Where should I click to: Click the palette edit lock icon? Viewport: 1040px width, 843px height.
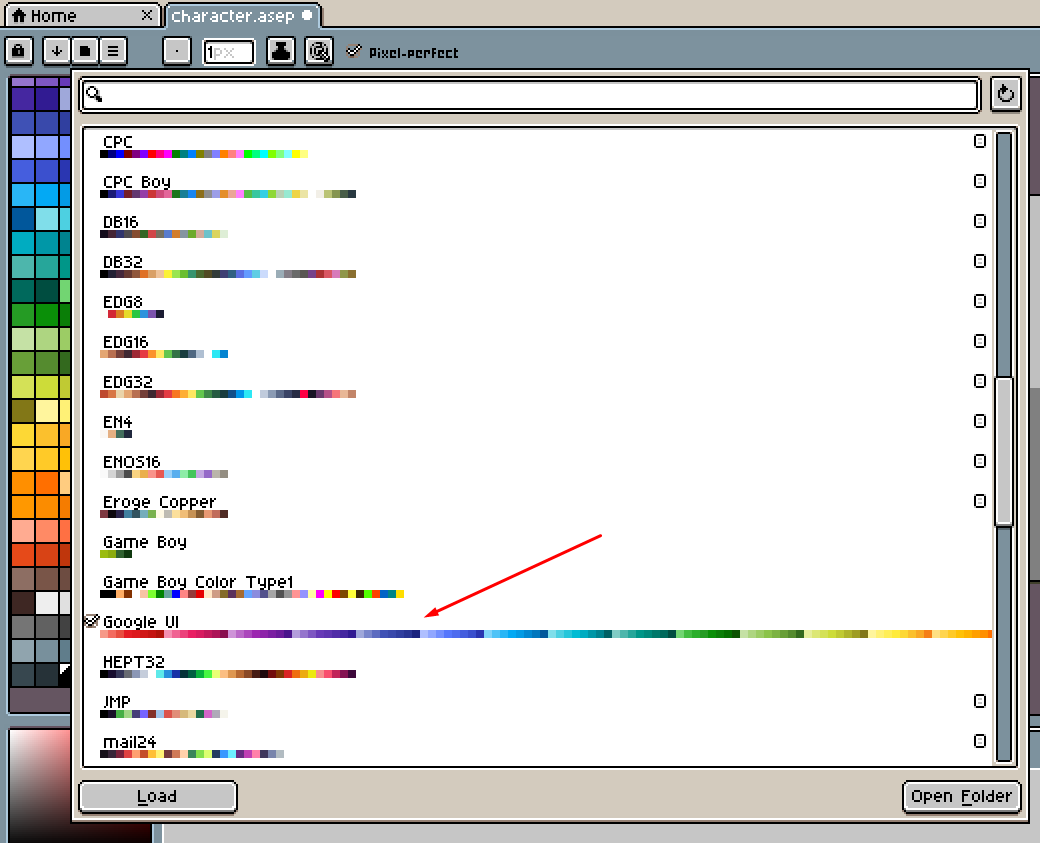[19, 51]
